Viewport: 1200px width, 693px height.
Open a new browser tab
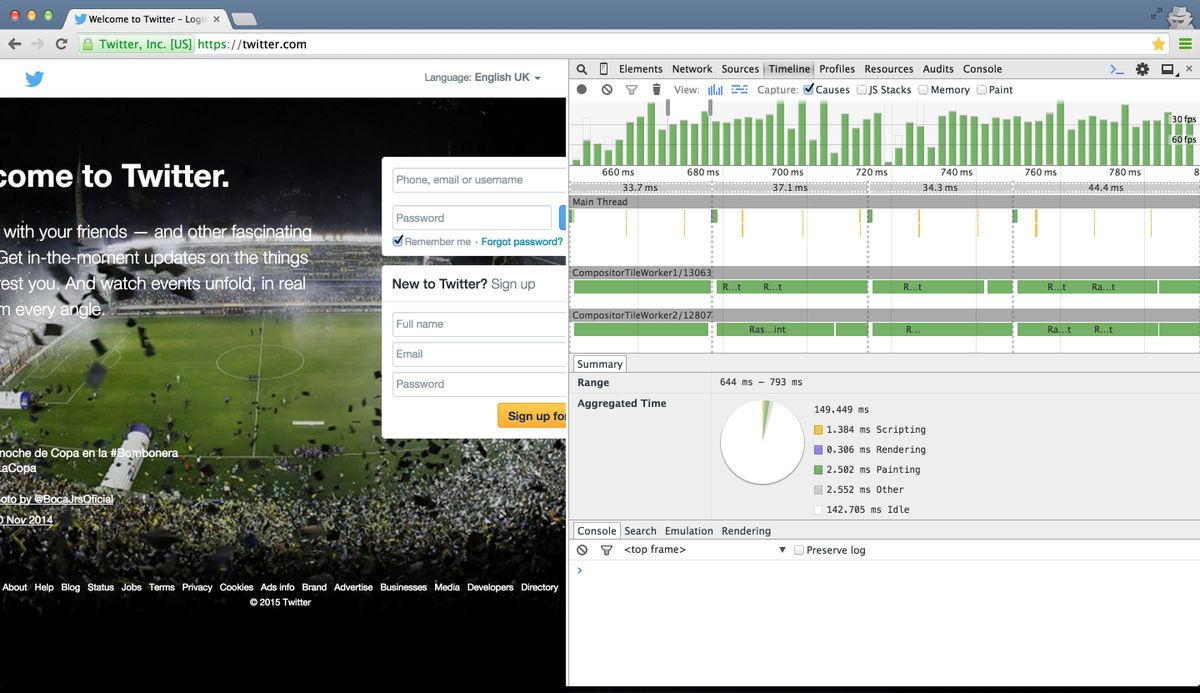[x=244, y=19]
